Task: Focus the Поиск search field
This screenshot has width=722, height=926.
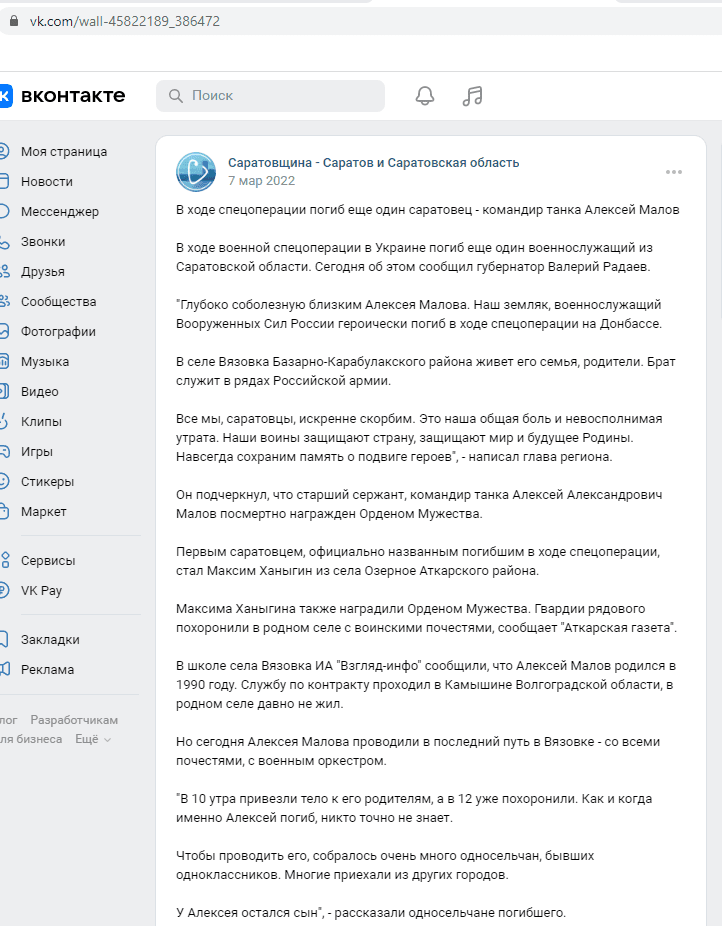Action: point(270,96)
